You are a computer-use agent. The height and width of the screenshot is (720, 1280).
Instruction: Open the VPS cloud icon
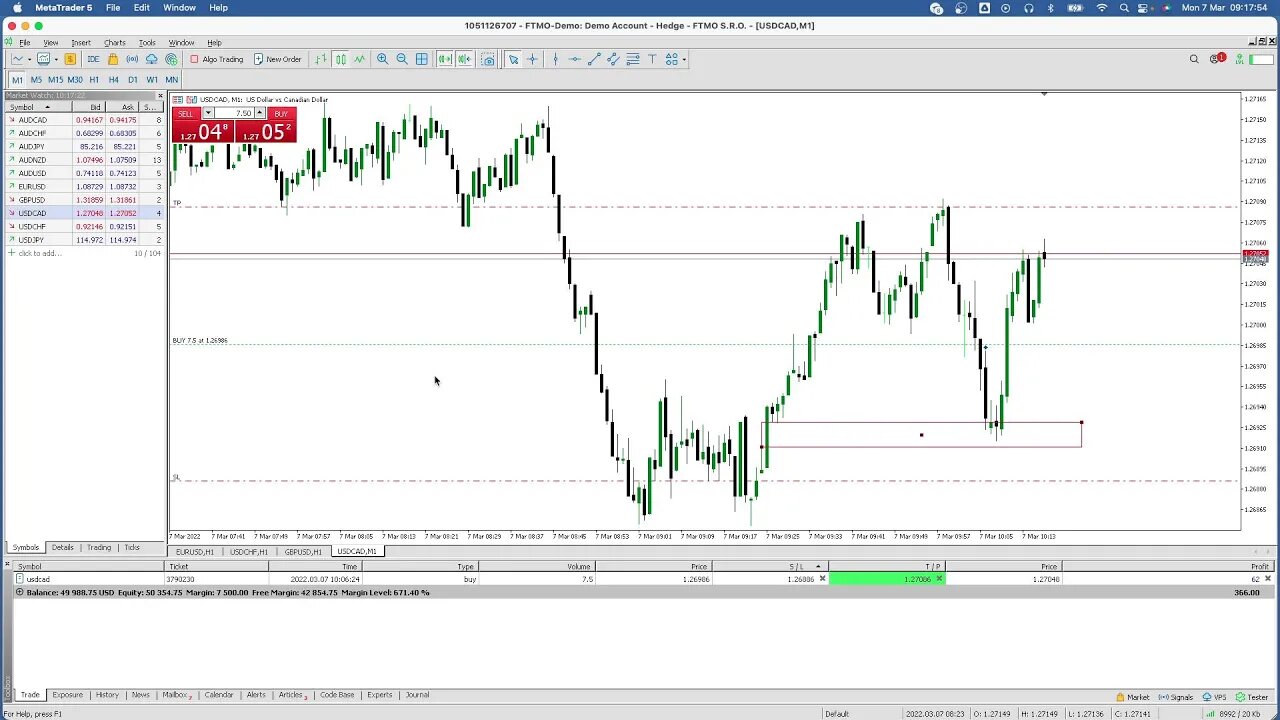pos(152,59)
